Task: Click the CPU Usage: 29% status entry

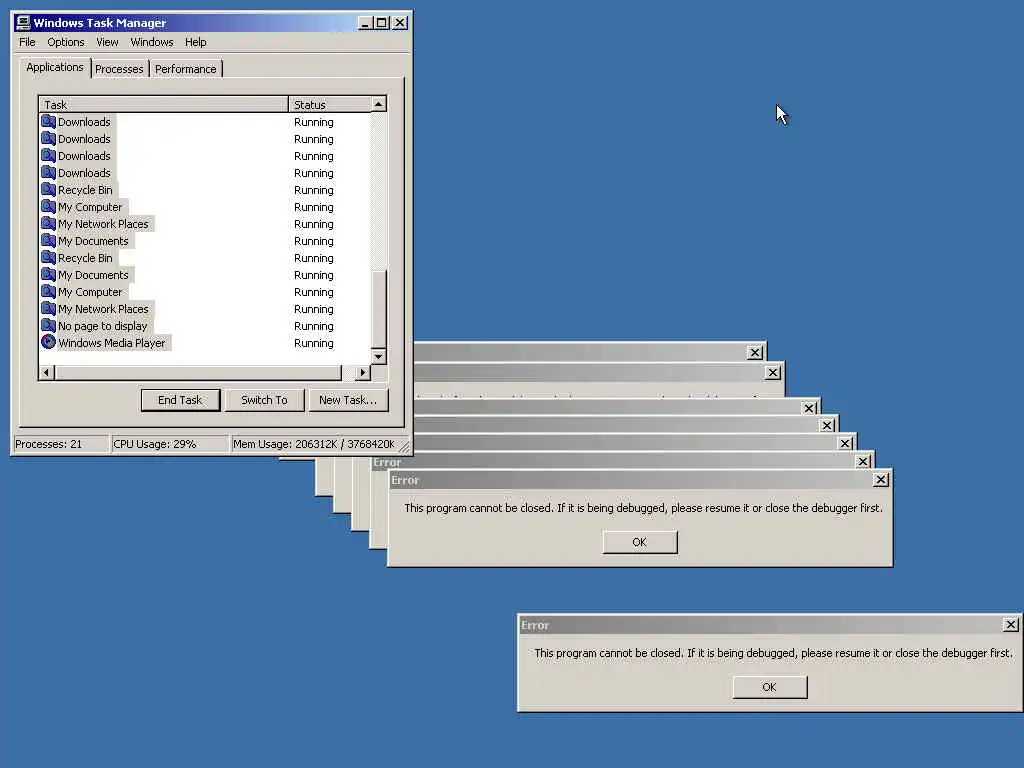Action: (170, 444)
